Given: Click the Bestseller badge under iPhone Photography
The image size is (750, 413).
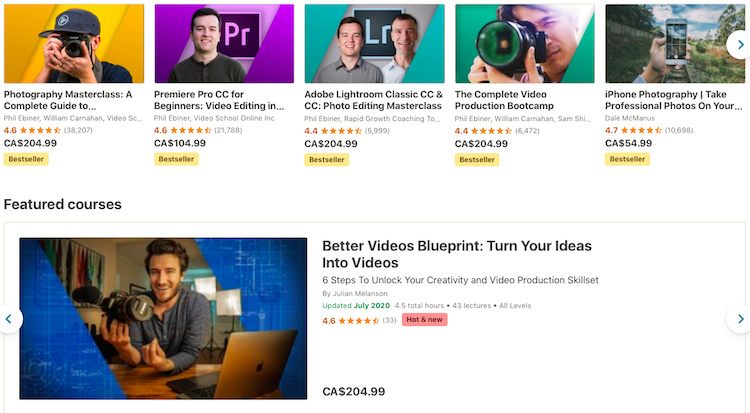Looking at the screenshot, I should tap(627, 159).
